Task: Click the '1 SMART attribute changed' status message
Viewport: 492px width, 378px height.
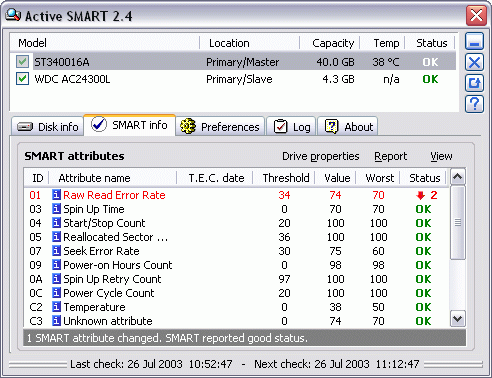Action: point(167,338)
